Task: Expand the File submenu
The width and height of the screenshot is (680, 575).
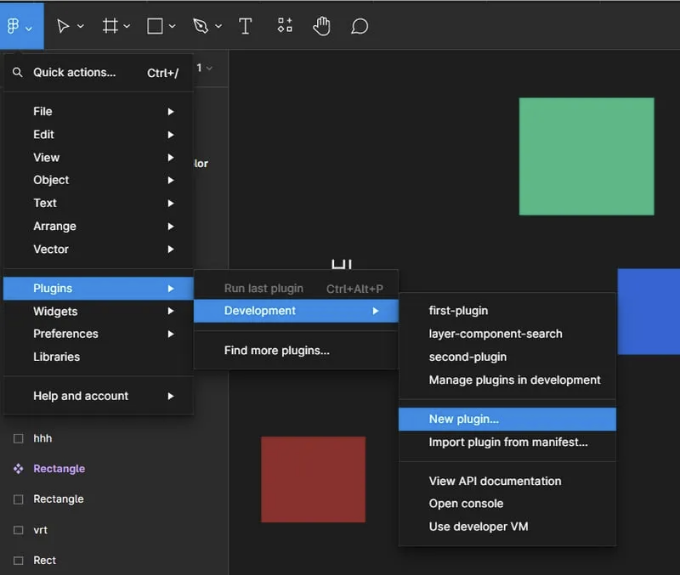Action: click(98, 111)
